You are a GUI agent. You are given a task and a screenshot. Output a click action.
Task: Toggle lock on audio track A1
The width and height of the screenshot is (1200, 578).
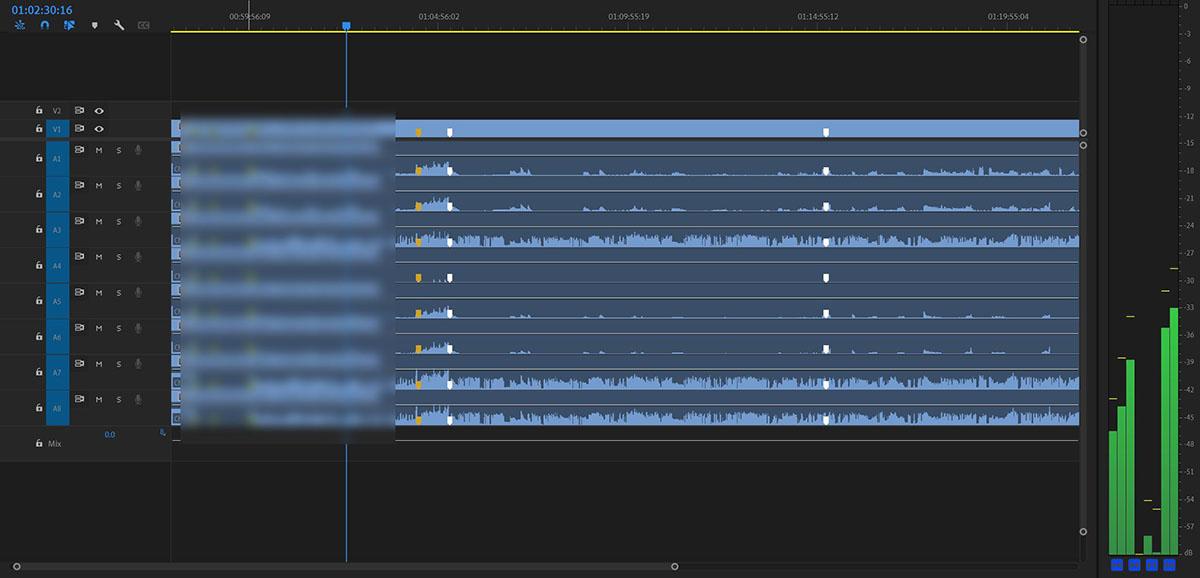click(39, 158)
